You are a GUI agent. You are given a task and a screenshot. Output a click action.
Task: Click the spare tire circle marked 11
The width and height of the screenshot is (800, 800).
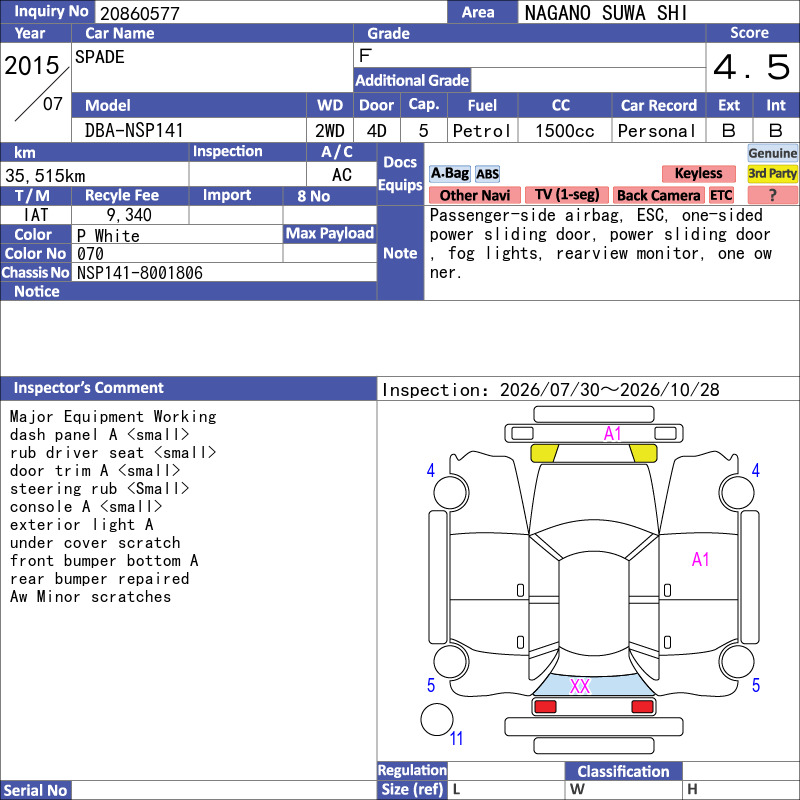pyautogui.click(x=437, y=719)
